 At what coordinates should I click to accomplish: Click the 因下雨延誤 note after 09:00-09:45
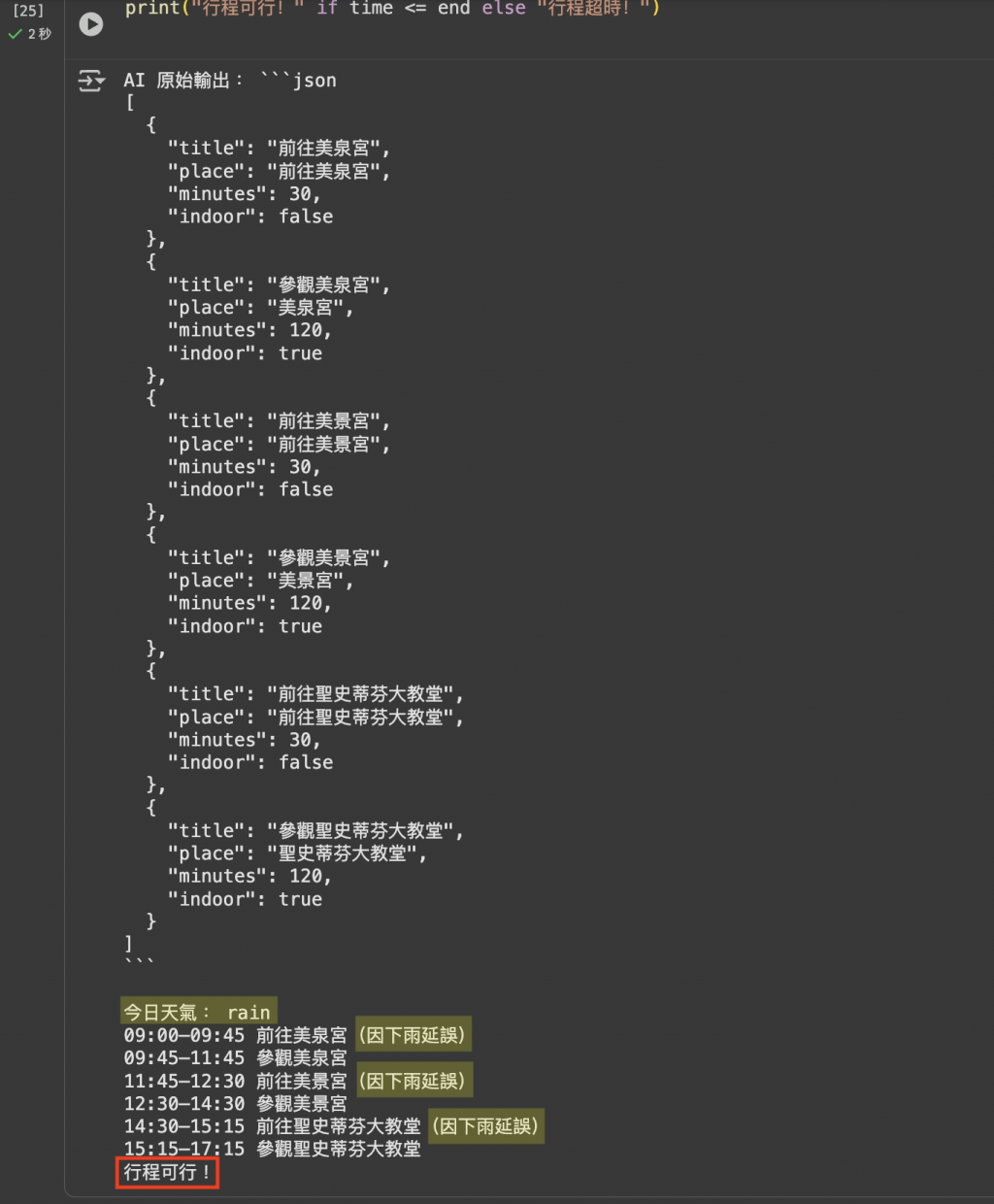click(413, 1035)
